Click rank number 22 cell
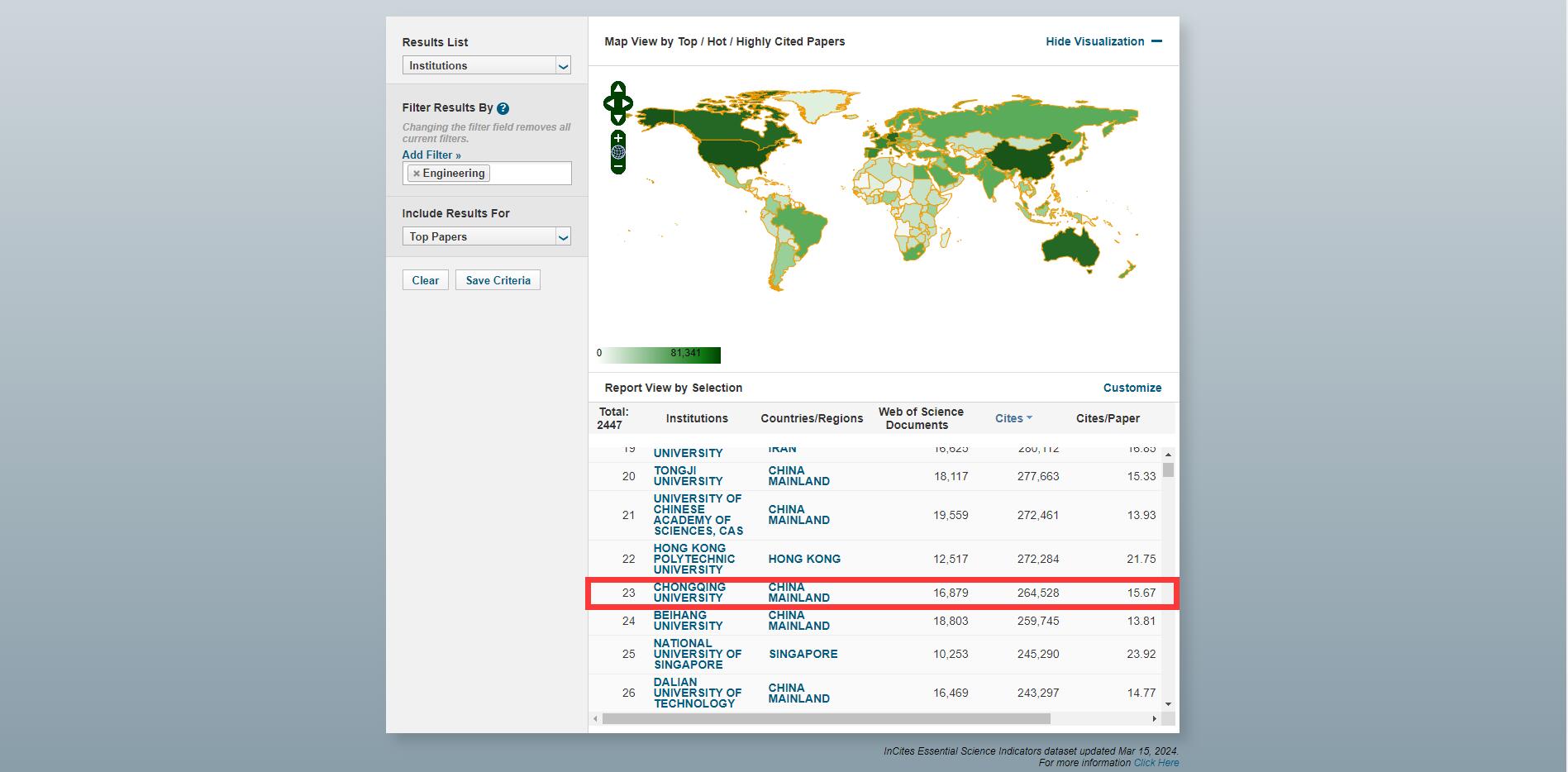 click(628, 559)
